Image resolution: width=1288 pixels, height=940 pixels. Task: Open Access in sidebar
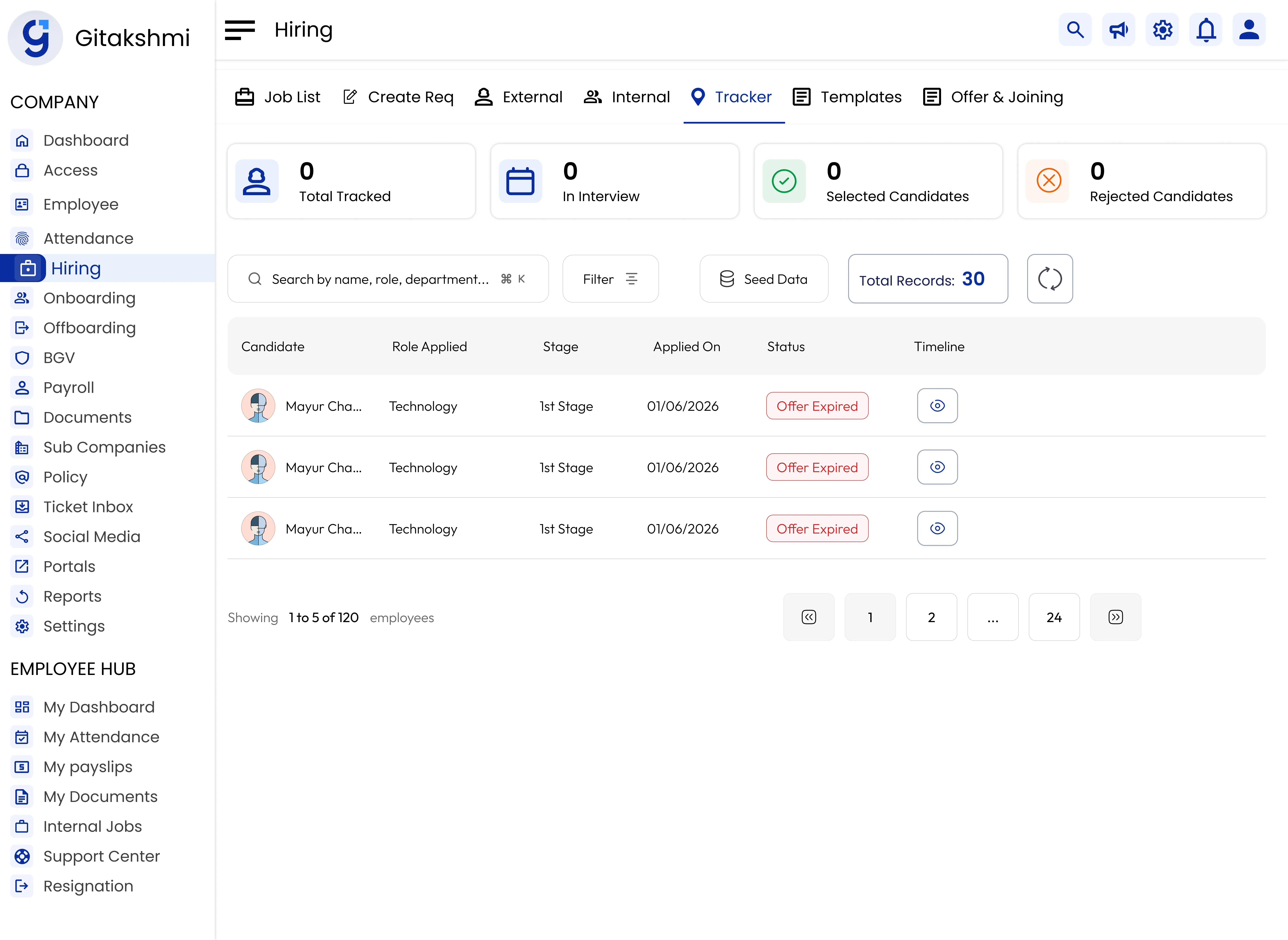click(x=71, y=170)
